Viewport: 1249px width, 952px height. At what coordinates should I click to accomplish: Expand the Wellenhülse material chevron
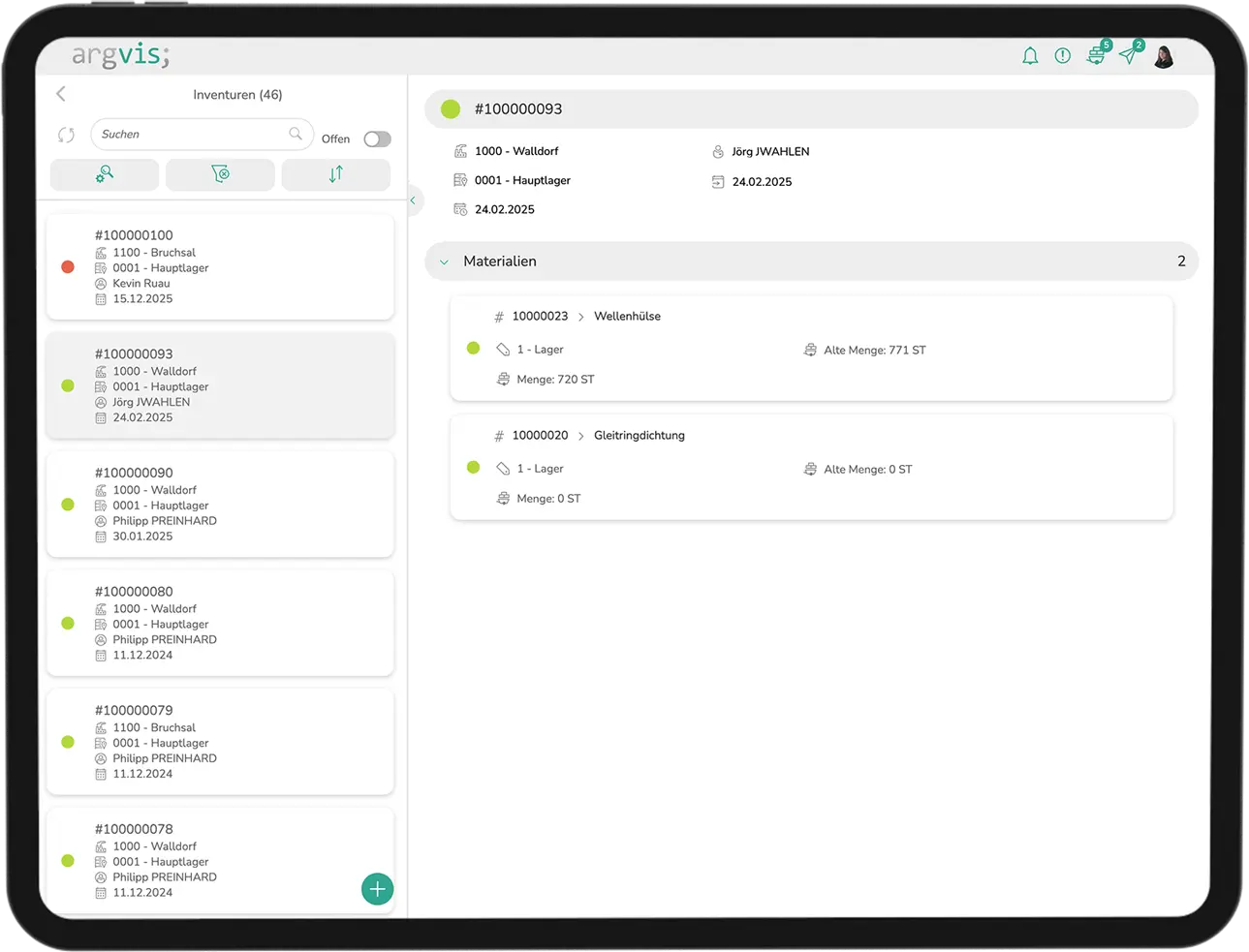(581, 317)
